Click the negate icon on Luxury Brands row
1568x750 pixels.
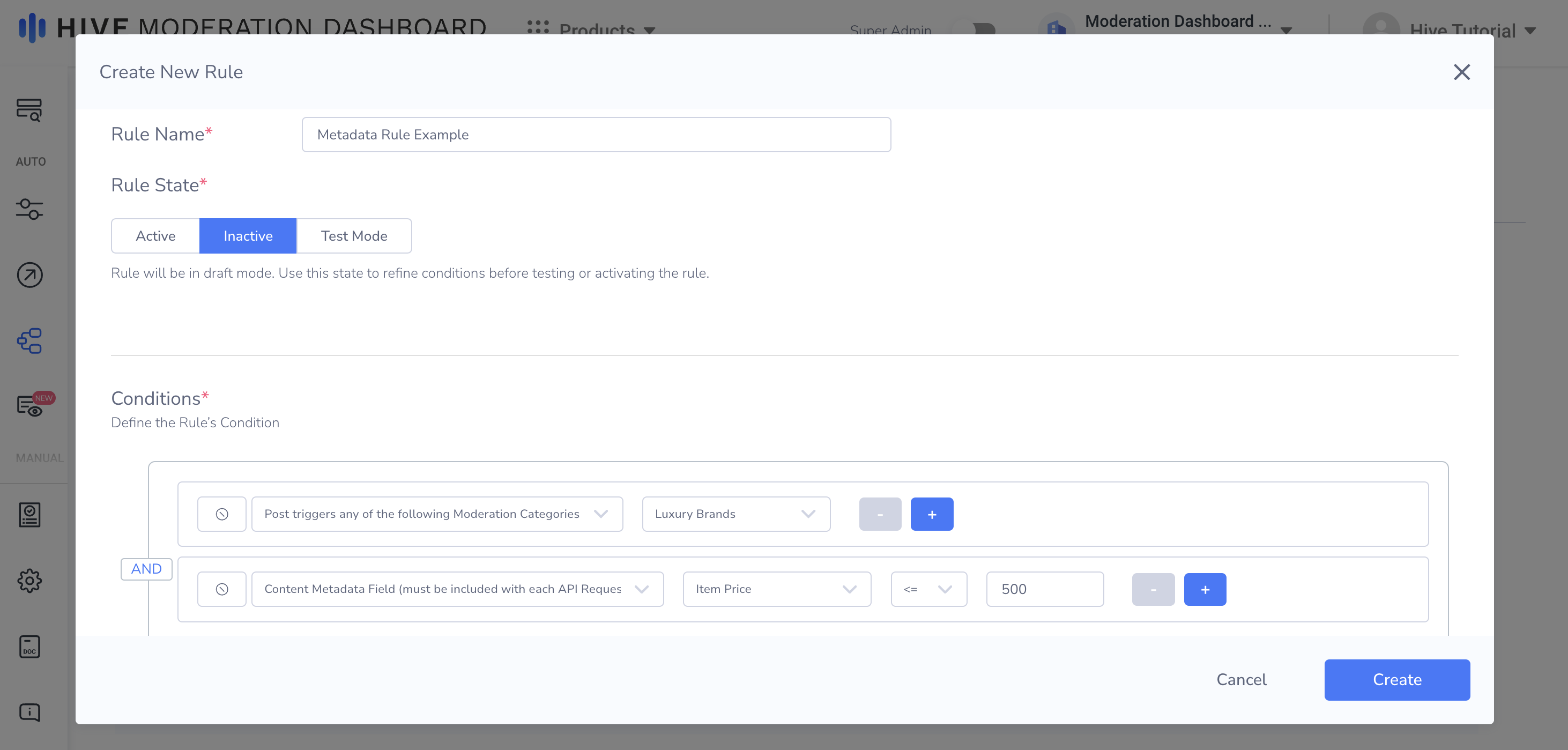(x=221, y=514)
